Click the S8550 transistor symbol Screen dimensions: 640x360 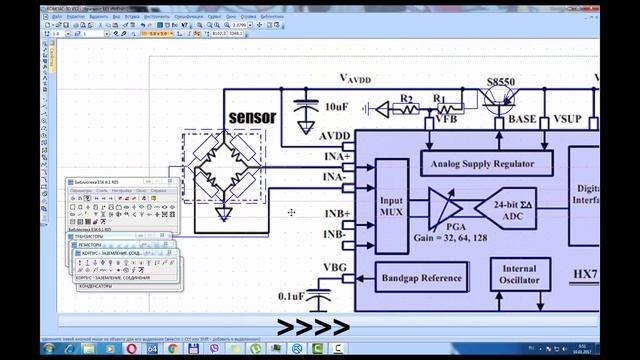click(499, 100)
